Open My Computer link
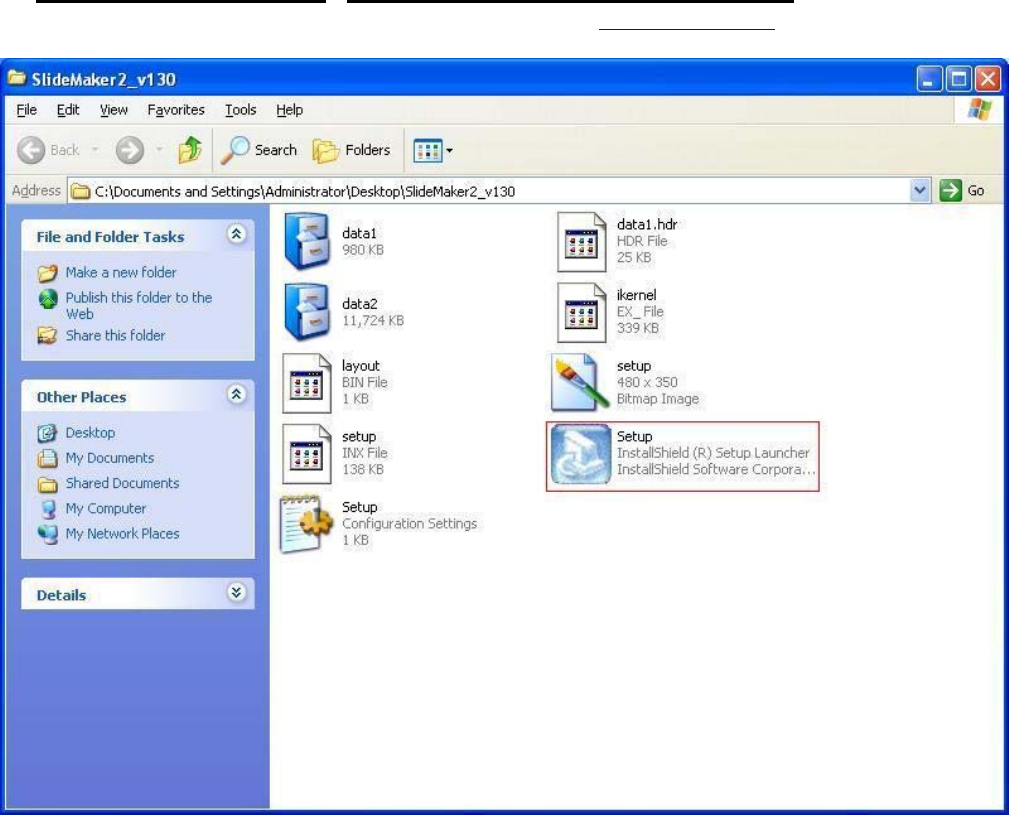This screenshot has width=1009, height=815. pyautogui.click(x=106, y=508)
